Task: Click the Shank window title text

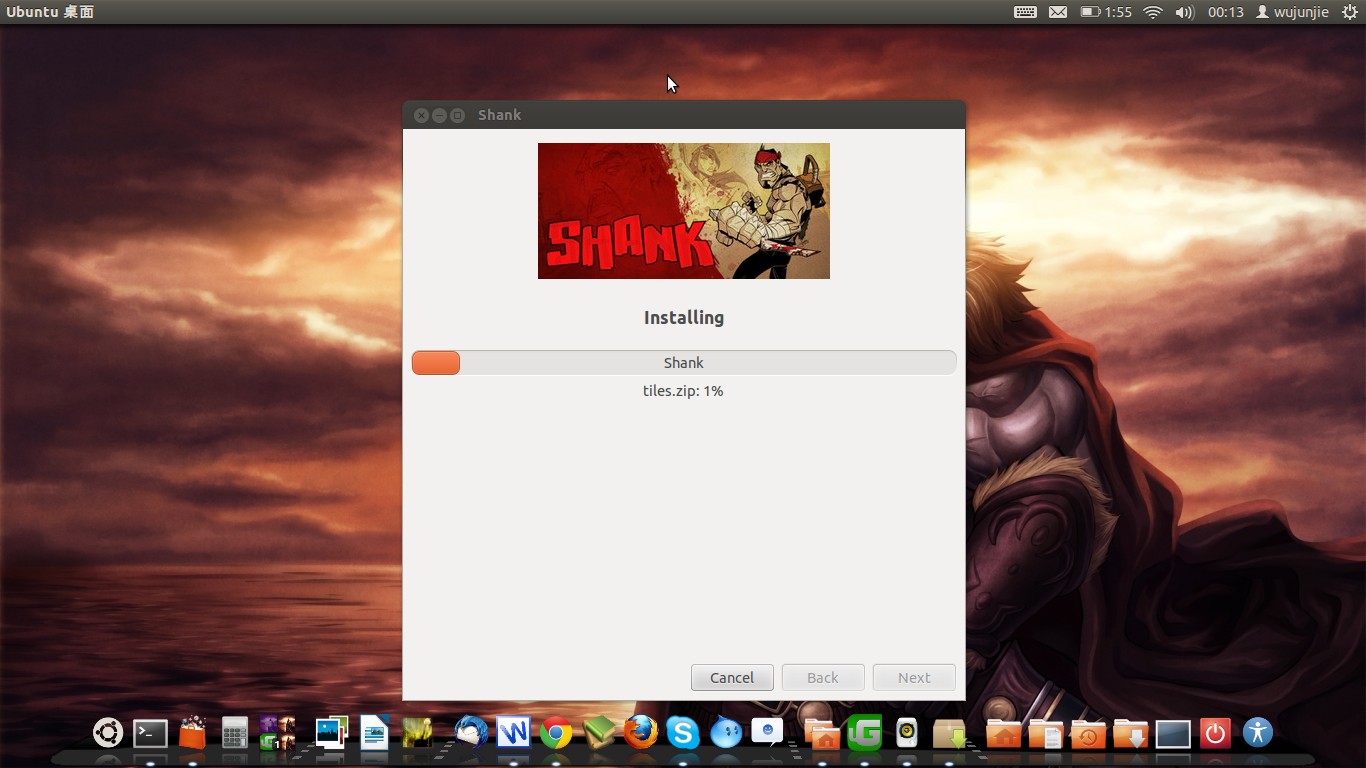Action: tap(500, 115)
